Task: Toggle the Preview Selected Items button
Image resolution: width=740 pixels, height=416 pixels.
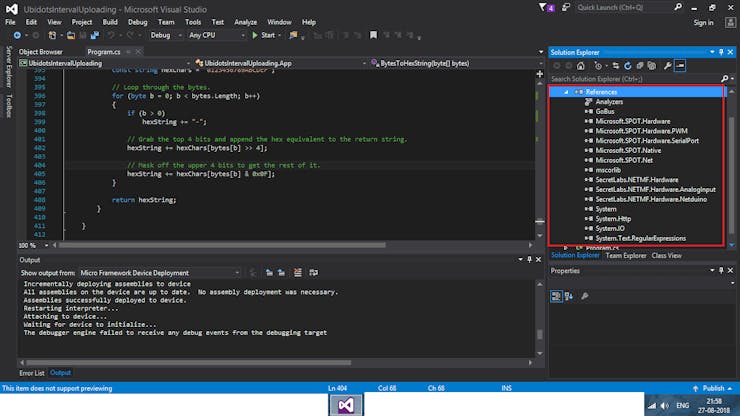Action: (x=680, y=66)
